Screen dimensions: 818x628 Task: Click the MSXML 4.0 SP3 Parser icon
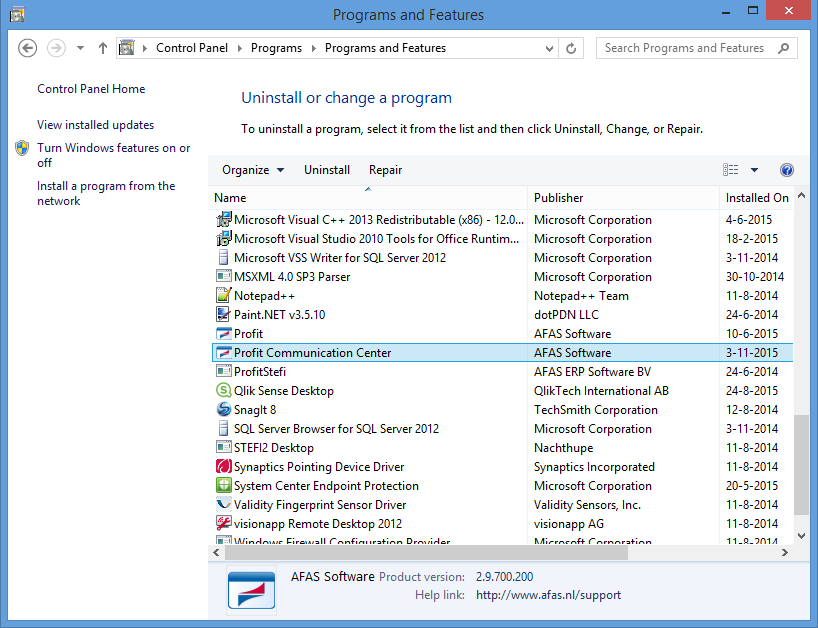click(x=224, y=276)
